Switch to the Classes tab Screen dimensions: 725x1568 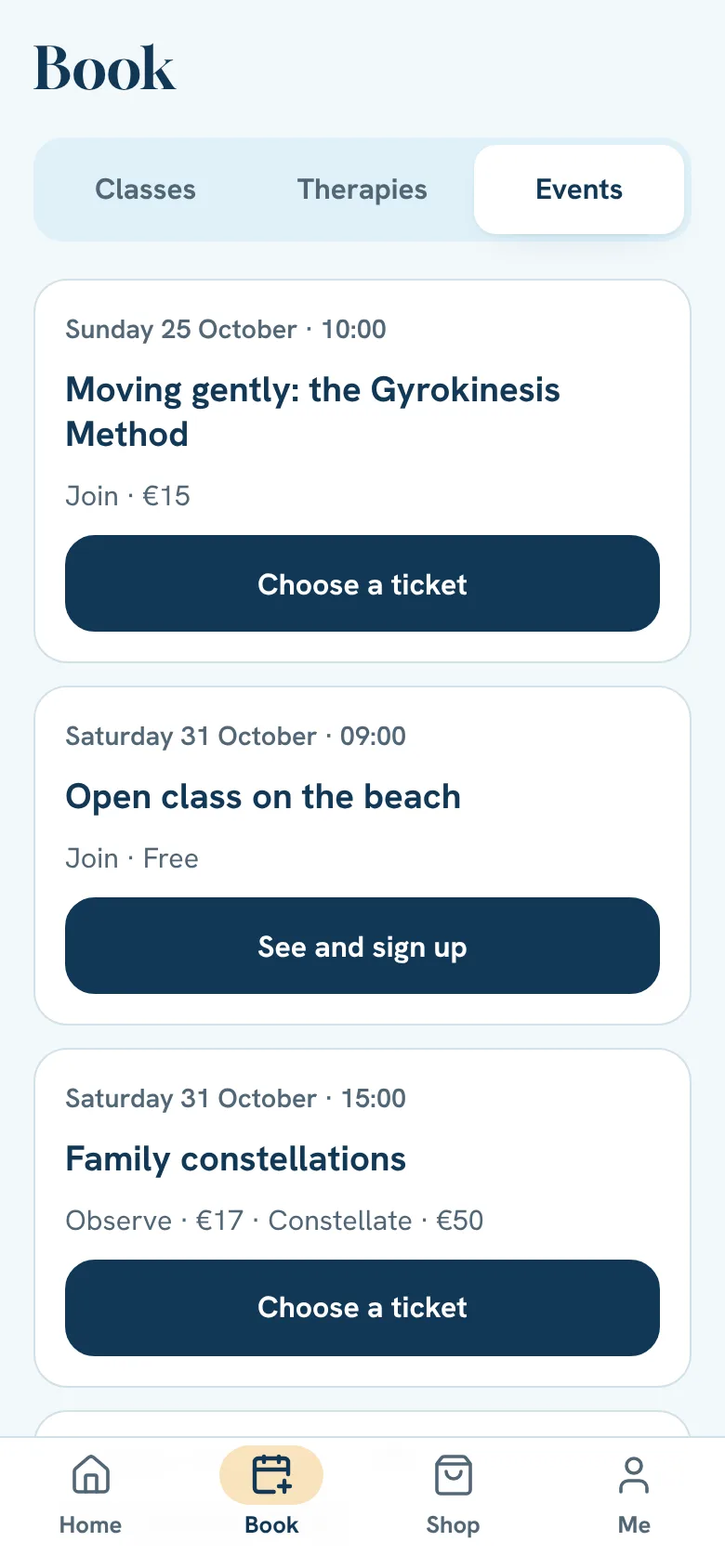[145, 189]
